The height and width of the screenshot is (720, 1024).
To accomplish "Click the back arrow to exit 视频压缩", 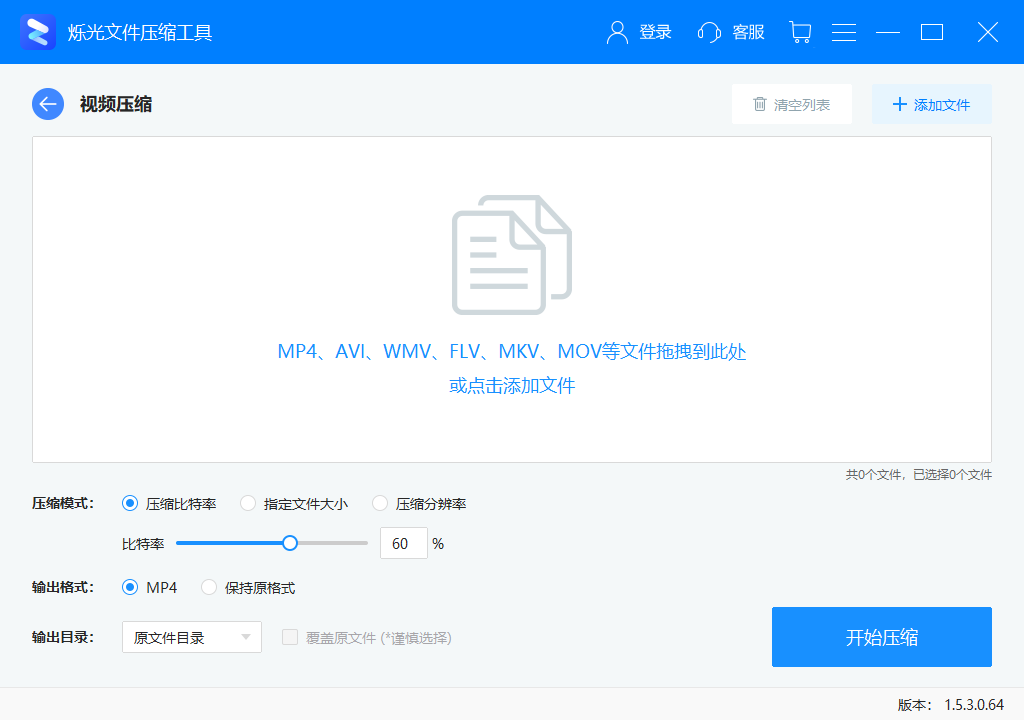I will [47, 104].
